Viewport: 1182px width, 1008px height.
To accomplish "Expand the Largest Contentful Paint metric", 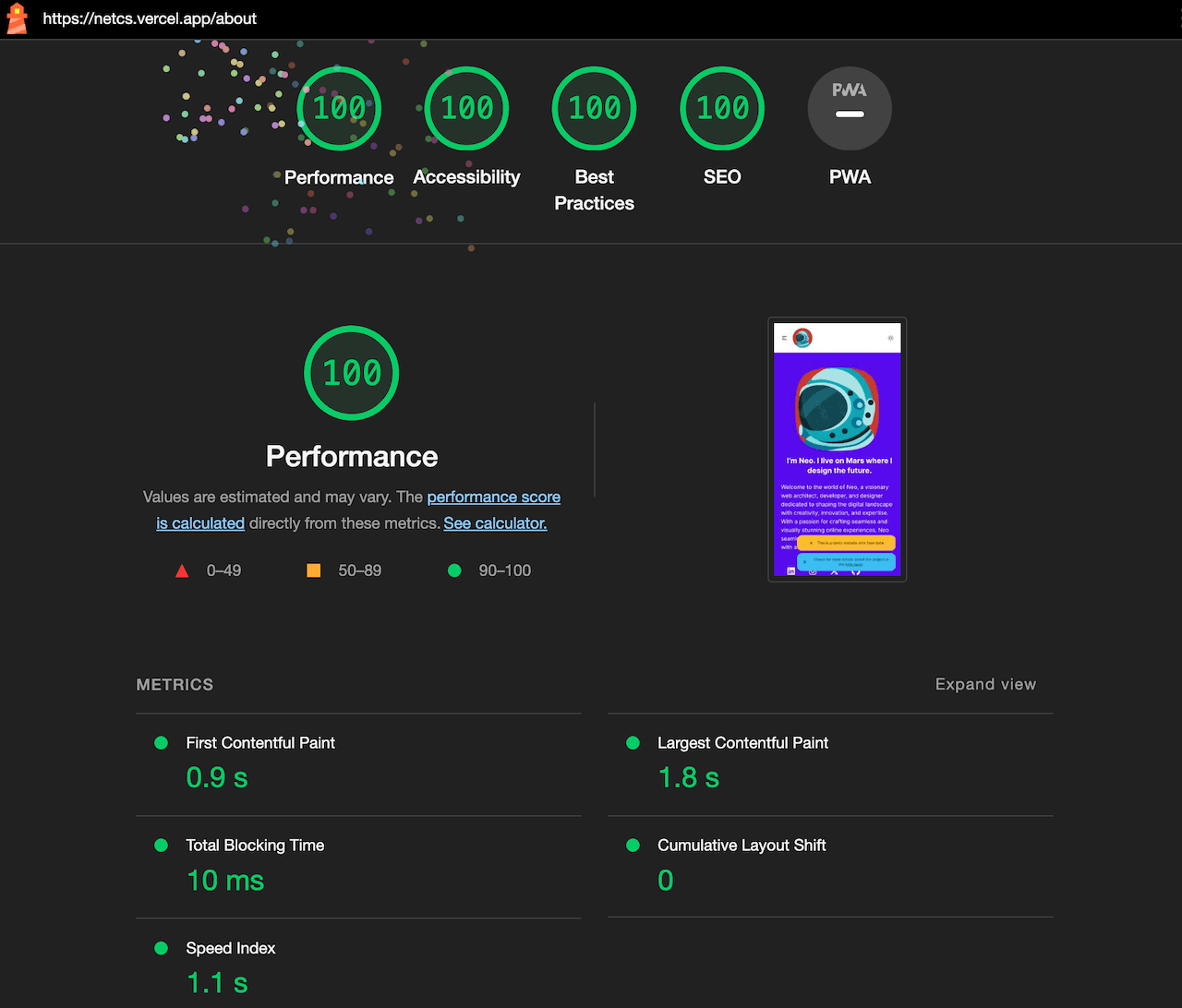I will [742, 743].
